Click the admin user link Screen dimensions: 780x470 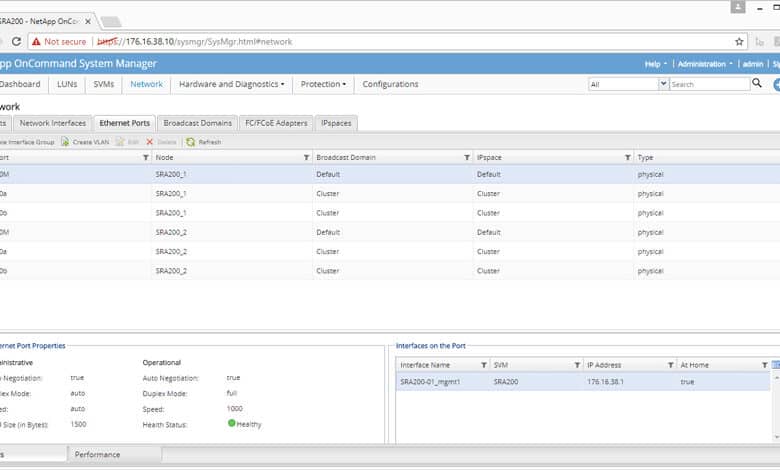coord(753,64)
